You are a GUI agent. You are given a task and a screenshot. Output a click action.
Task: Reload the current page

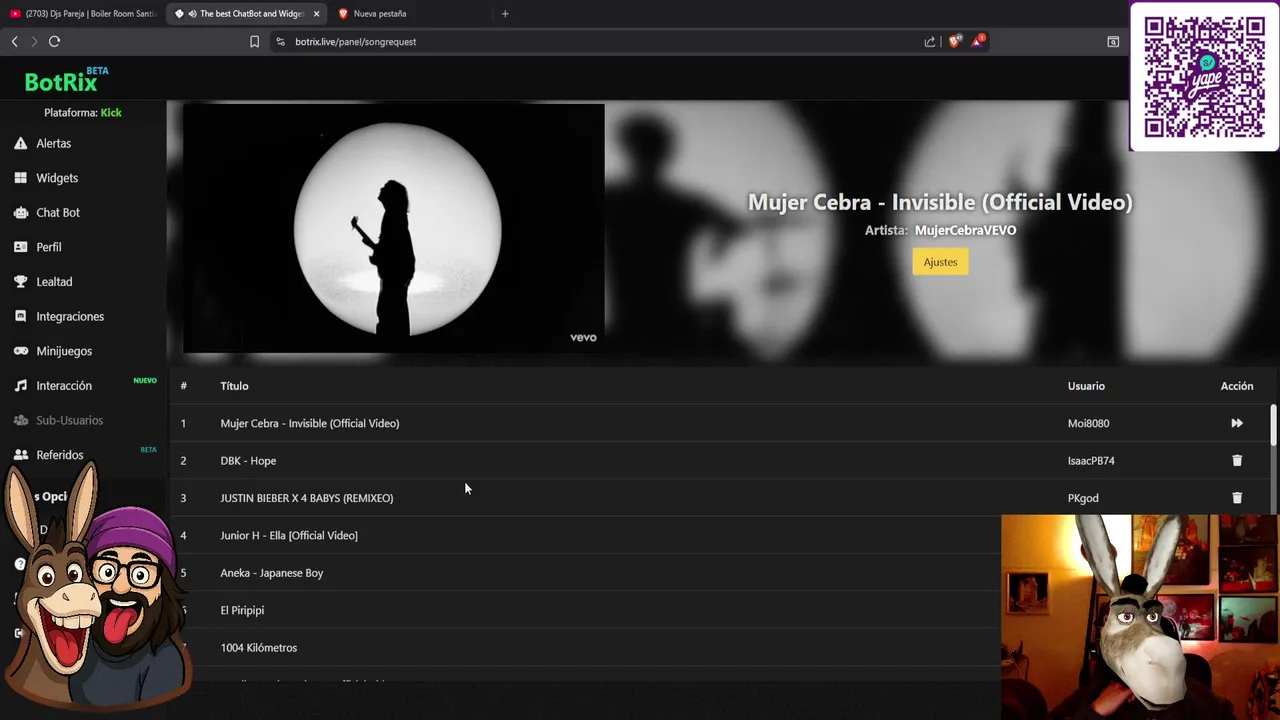[x=55, y=41]
